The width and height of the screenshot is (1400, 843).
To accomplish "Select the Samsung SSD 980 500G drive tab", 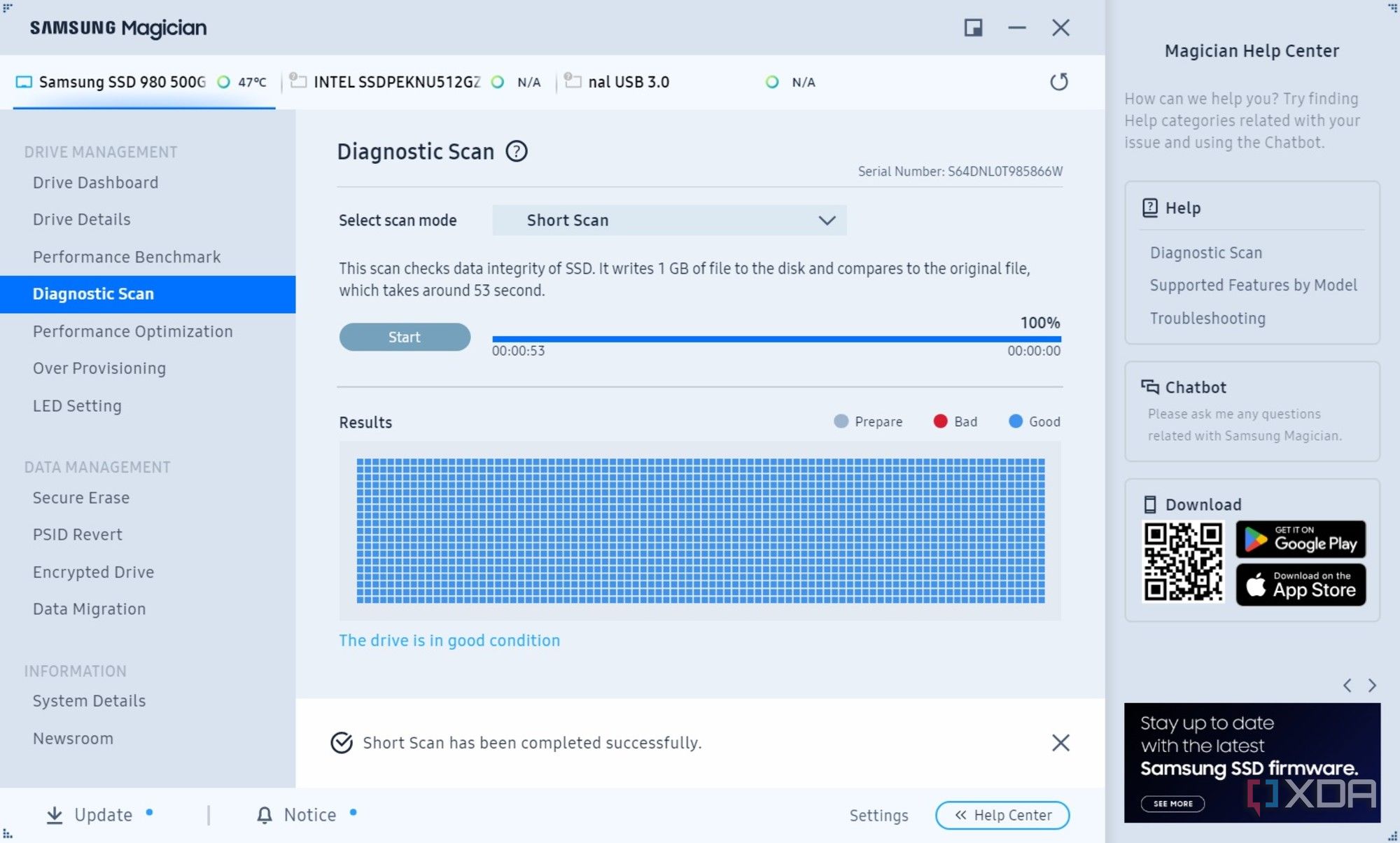I will tap(144, 82).
